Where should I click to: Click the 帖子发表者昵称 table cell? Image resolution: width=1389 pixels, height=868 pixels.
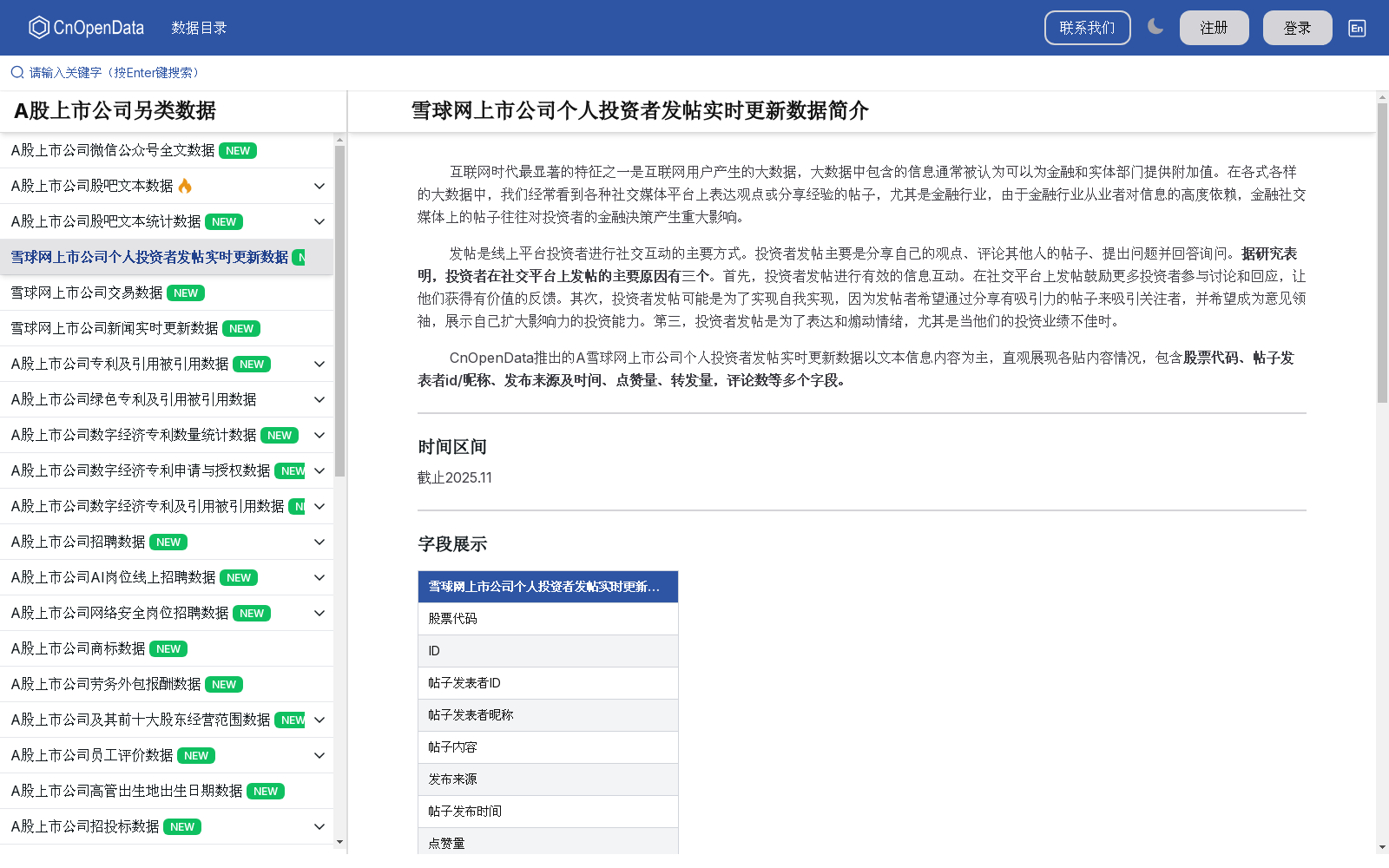tap(548, 715)
